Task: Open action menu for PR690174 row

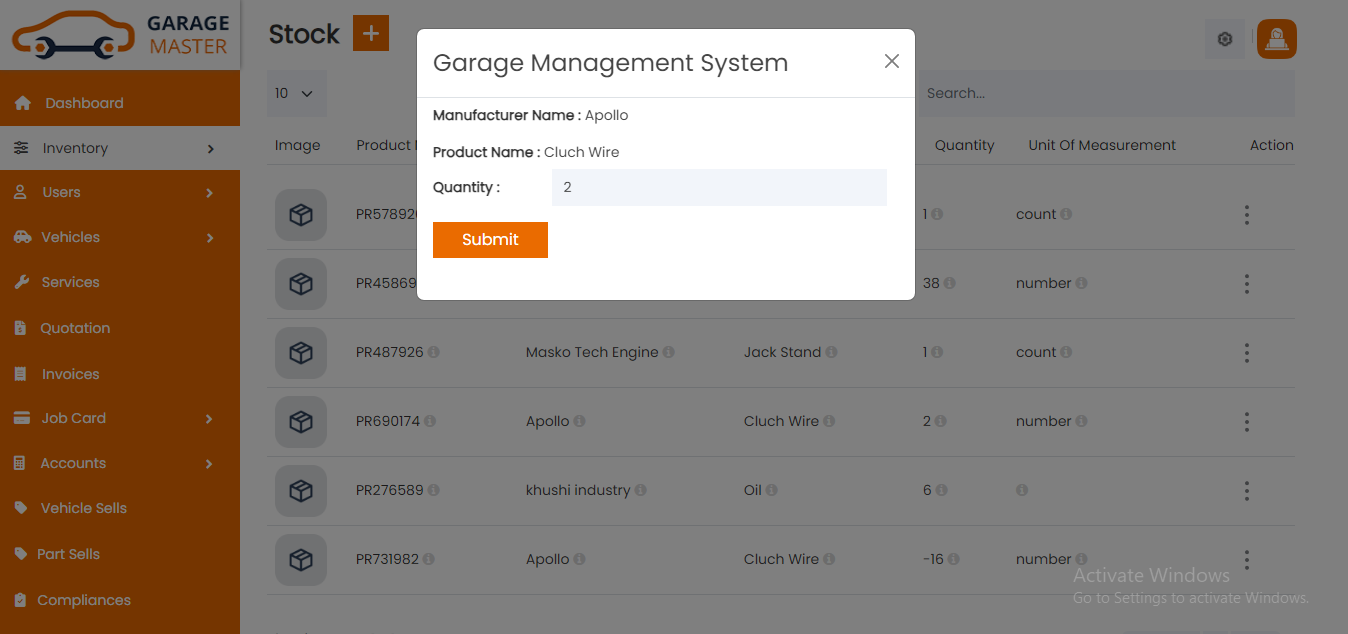Action: pos(1246,422)
